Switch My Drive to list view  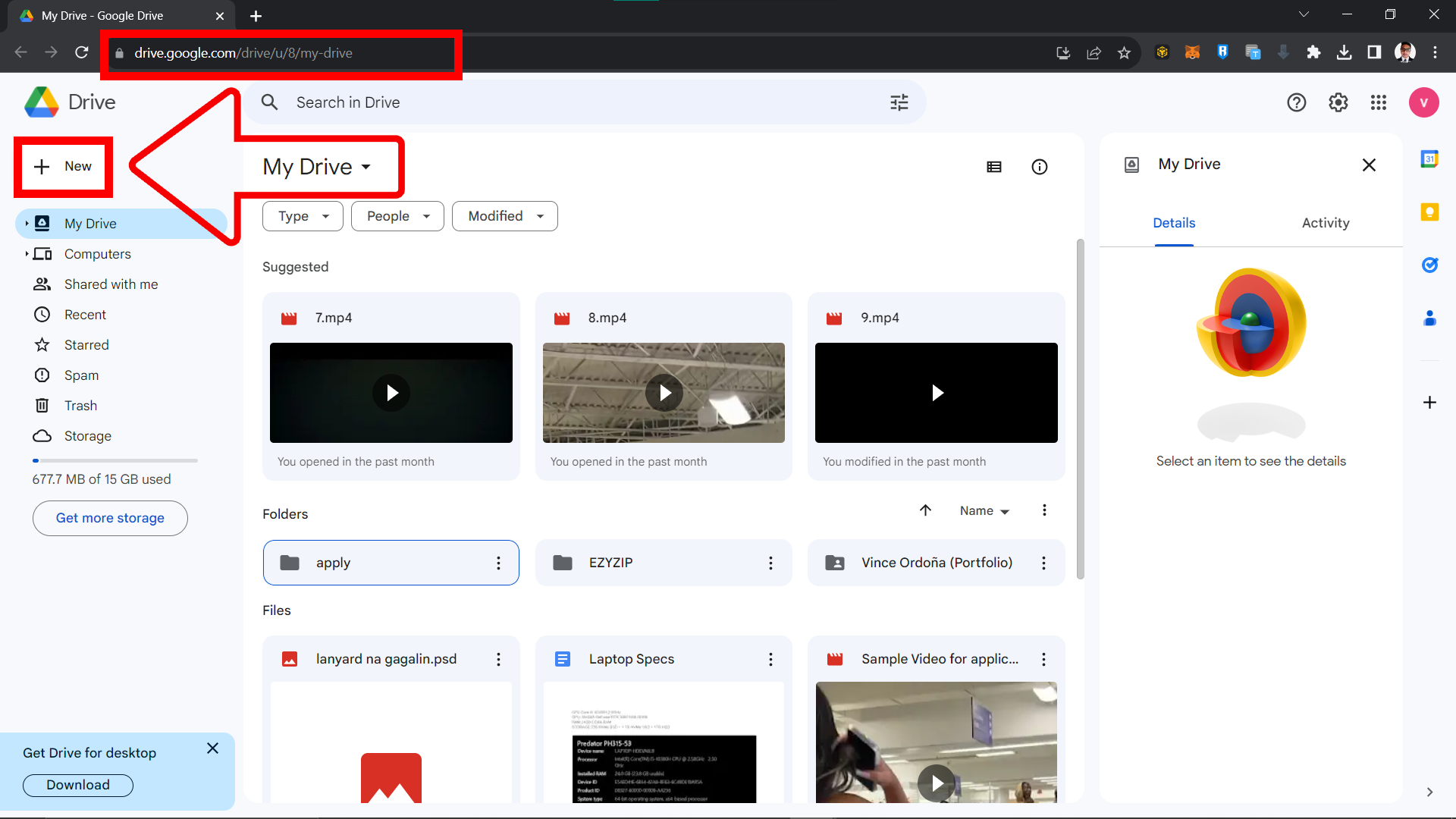(994, 166)
